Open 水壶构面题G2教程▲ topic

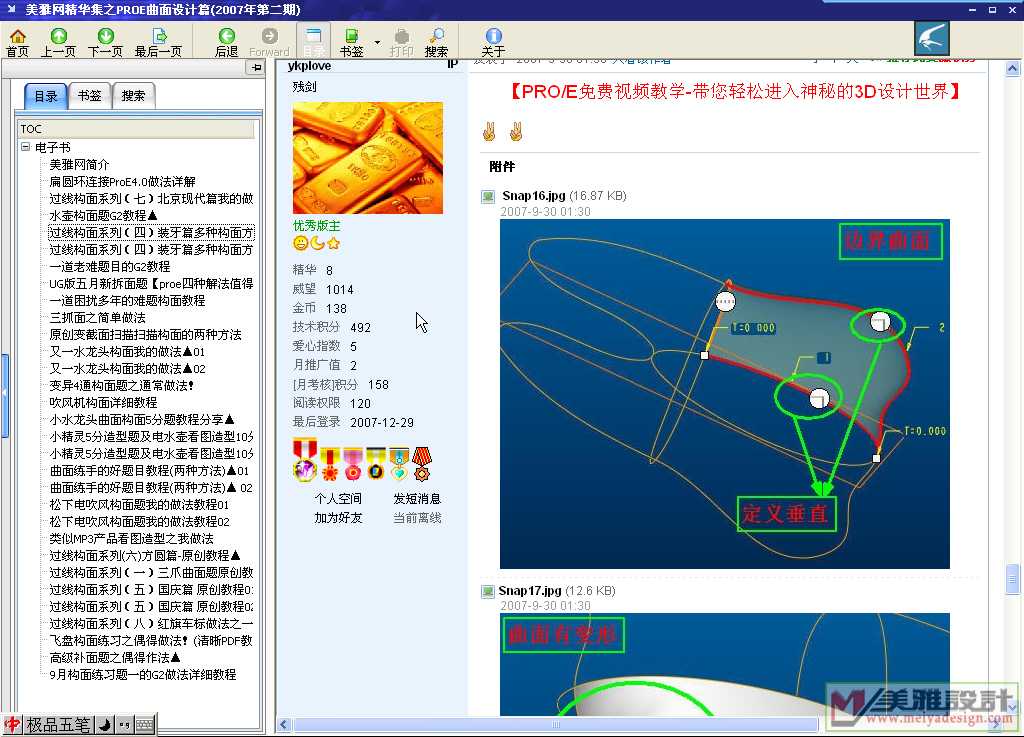tap(103, 215)
